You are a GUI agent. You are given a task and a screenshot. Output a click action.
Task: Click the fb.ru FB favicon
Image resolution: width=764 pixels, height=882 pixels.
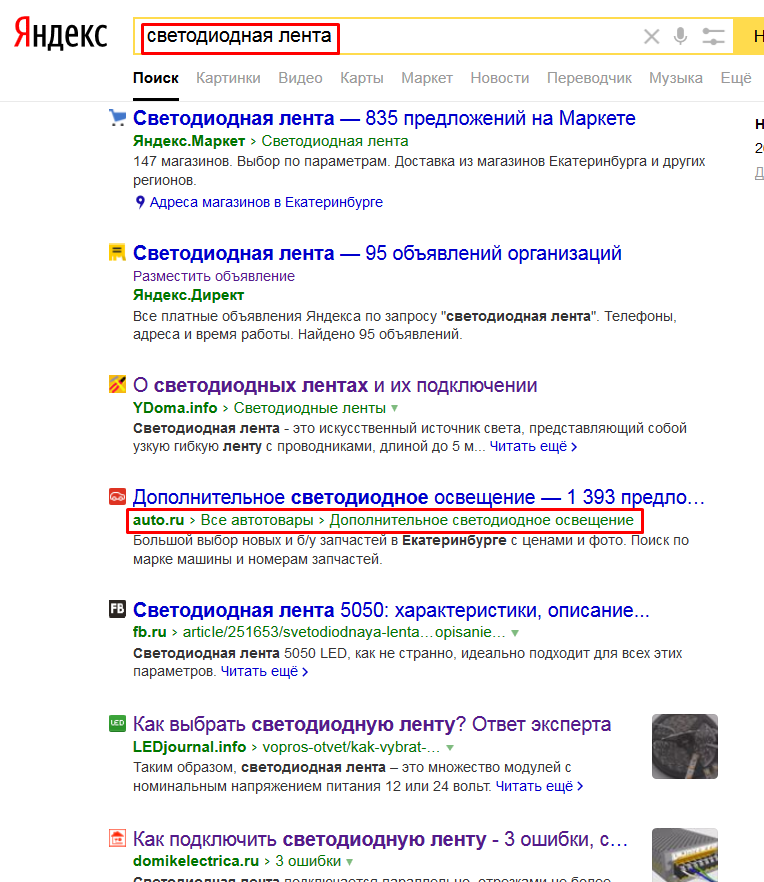point(117,609)
